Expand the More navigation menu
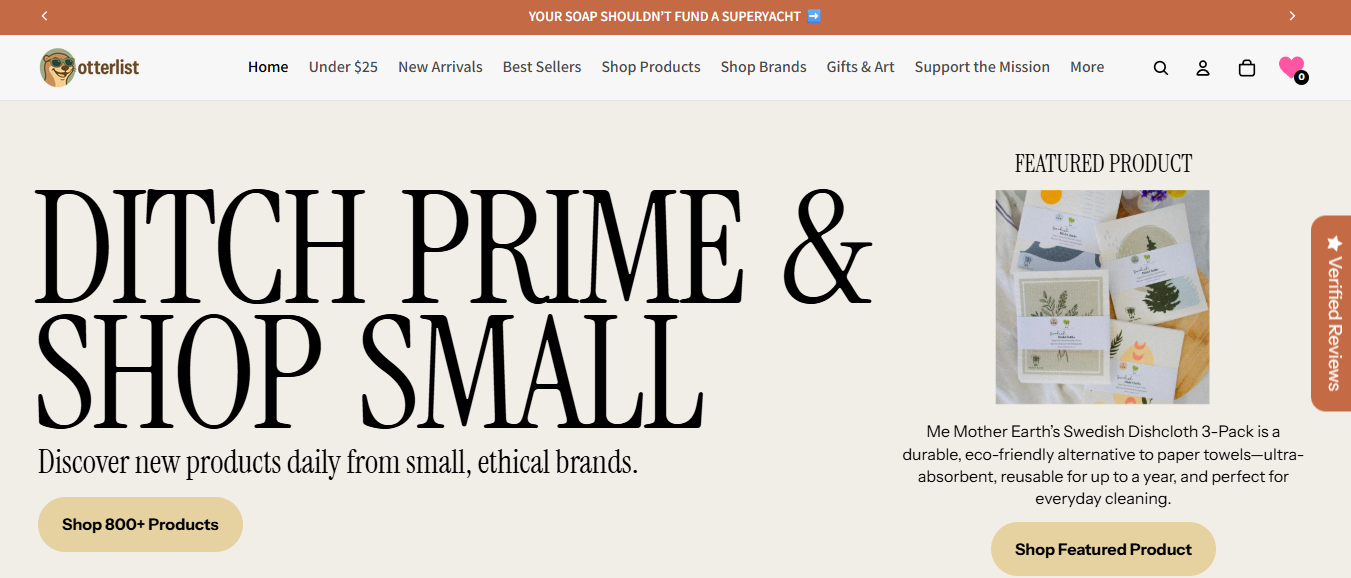Viewport: 1351px width, 578px height. [1087, 67]
